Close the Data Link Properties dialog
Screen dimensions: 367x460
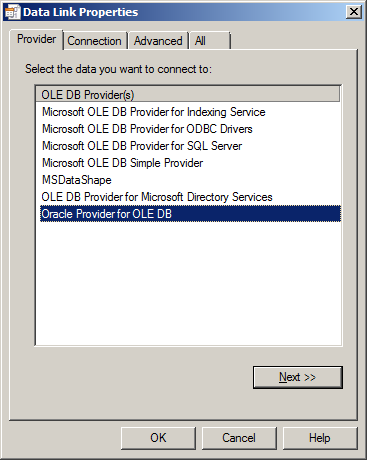pos(354,12)
